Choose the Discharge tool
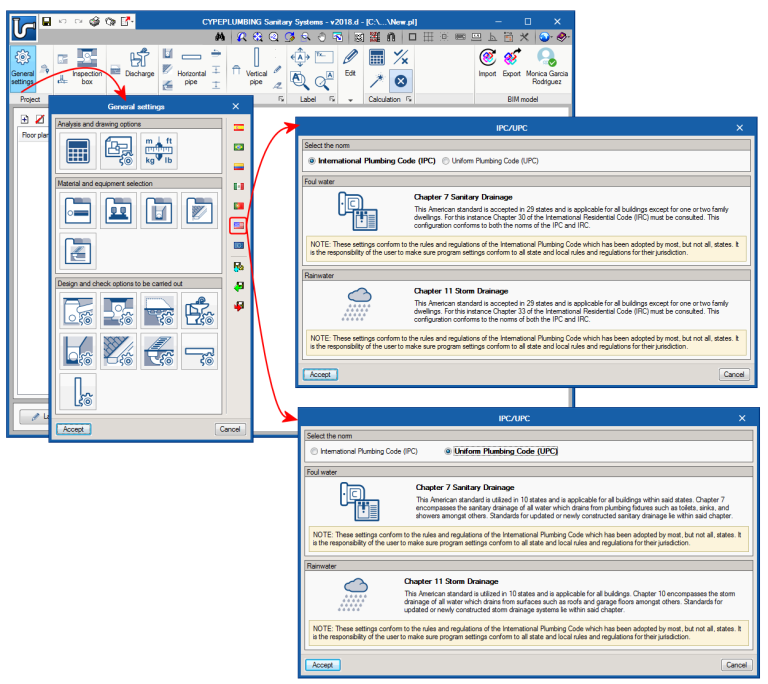Viewport: 768px width, 684px height. 140,63
